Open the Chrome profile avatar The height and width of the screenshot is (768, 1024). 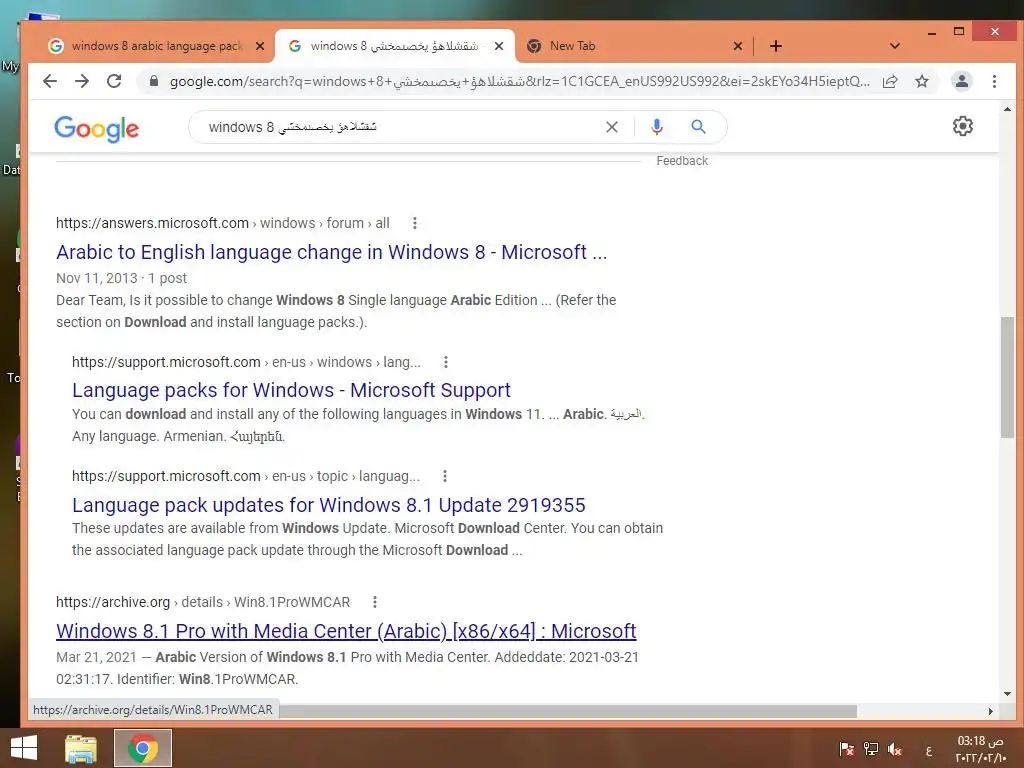pyautogui.click(x=962, y=81)
